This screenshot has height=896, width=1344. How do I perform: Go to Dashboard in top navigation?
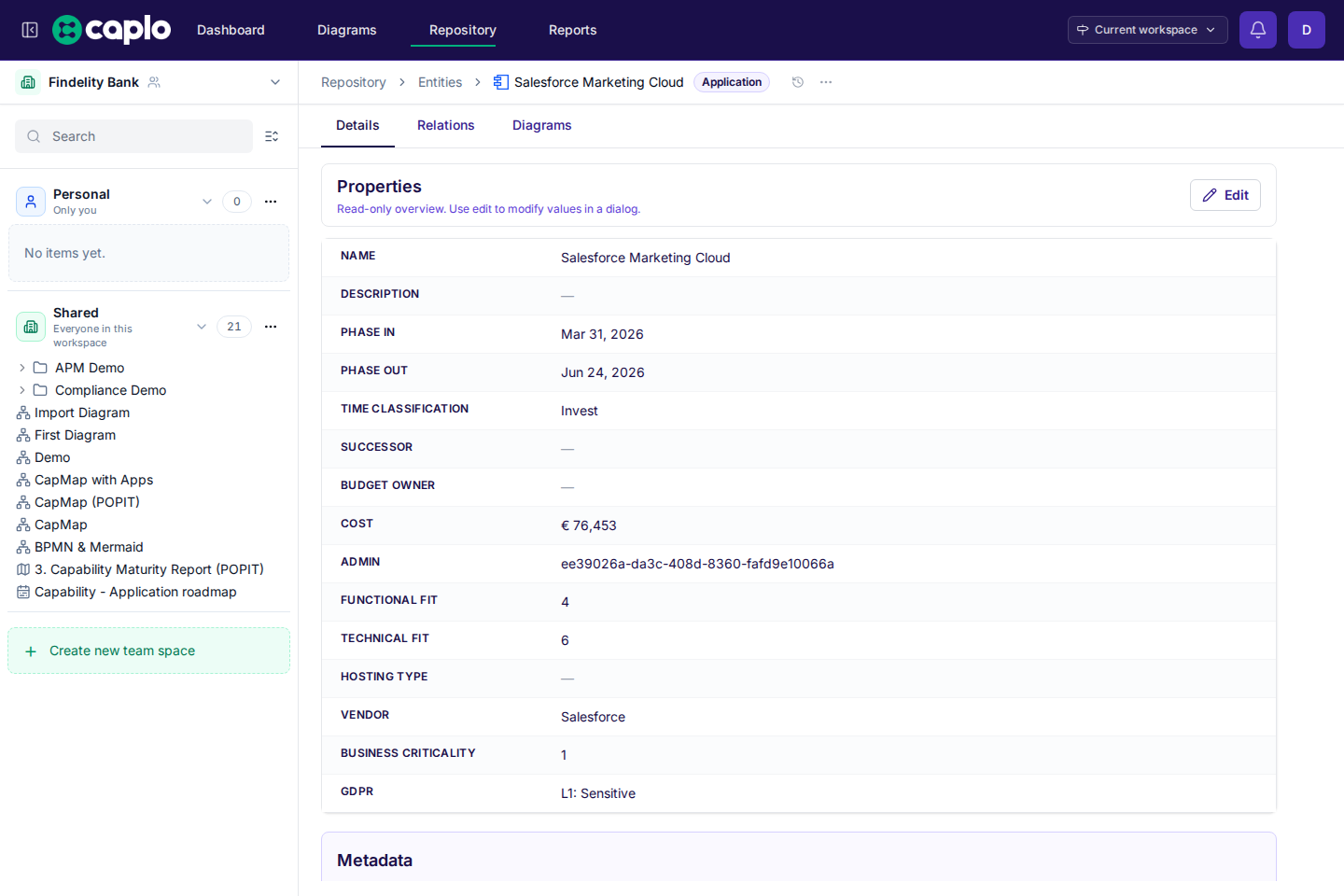click(231, 30)
